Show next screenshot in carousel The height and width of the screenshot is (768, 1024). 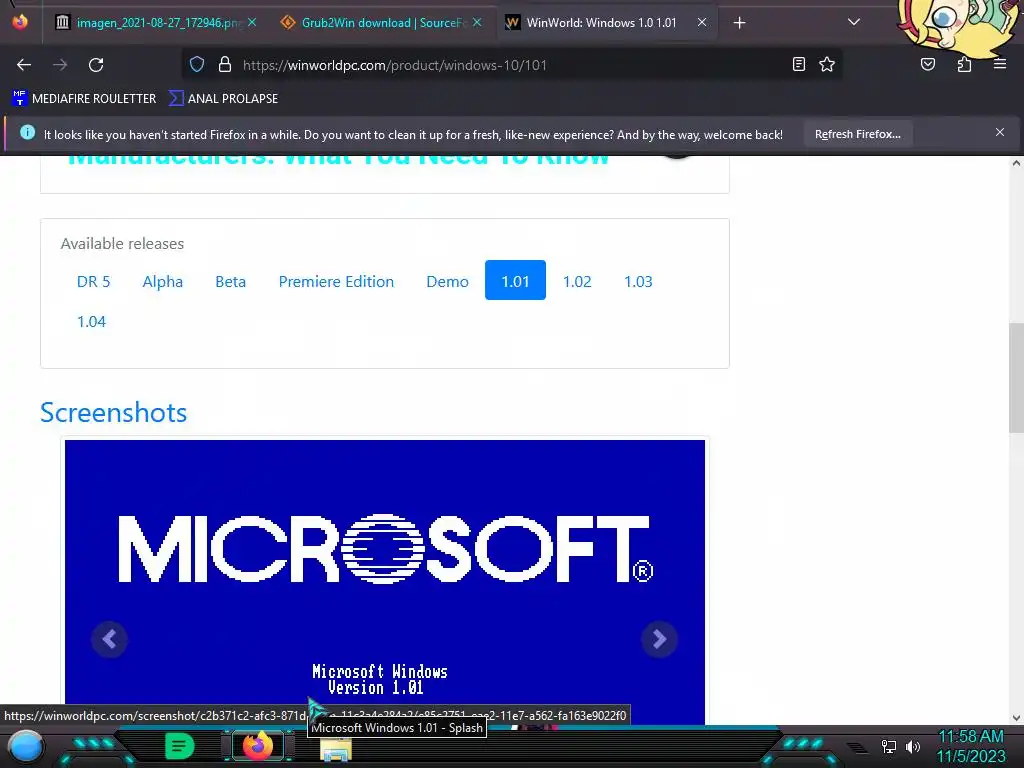660,639
